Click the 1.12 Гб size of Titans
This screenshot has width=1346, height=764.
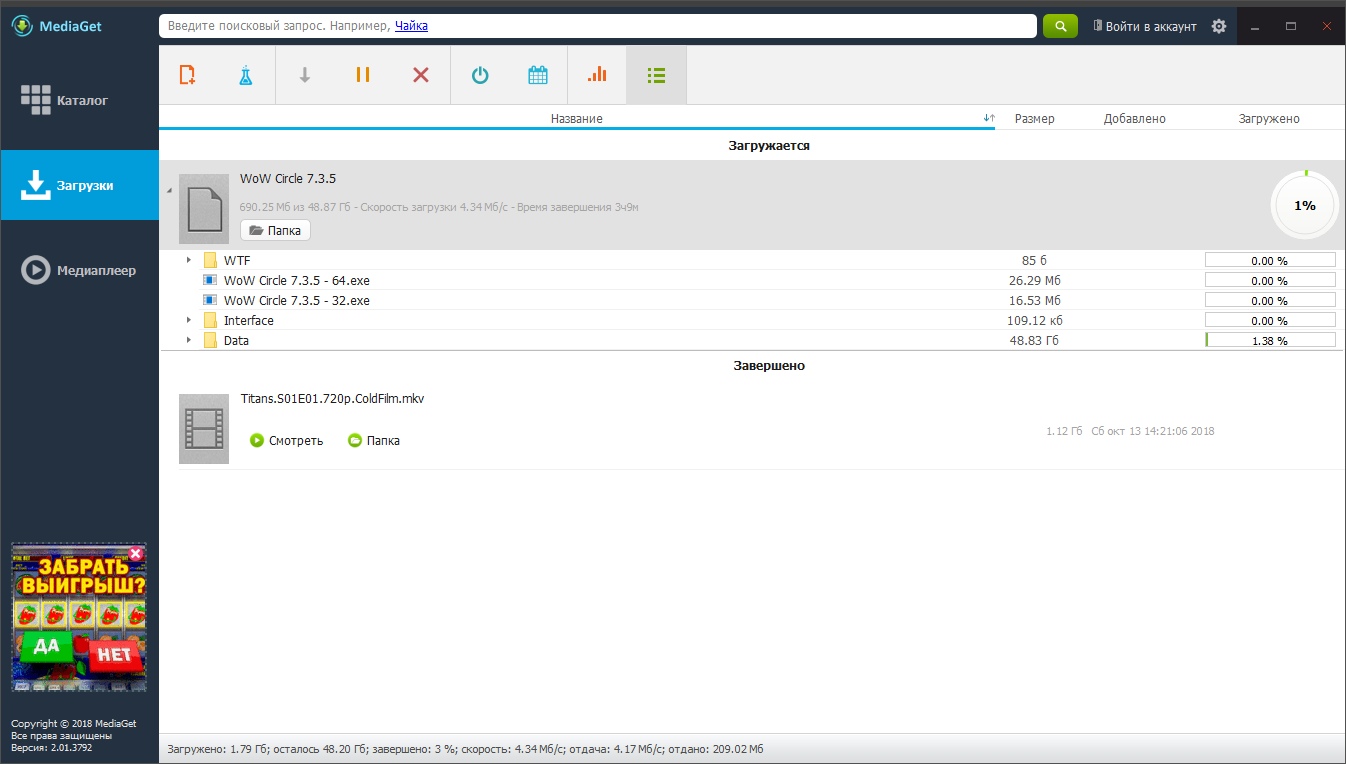1064,431
